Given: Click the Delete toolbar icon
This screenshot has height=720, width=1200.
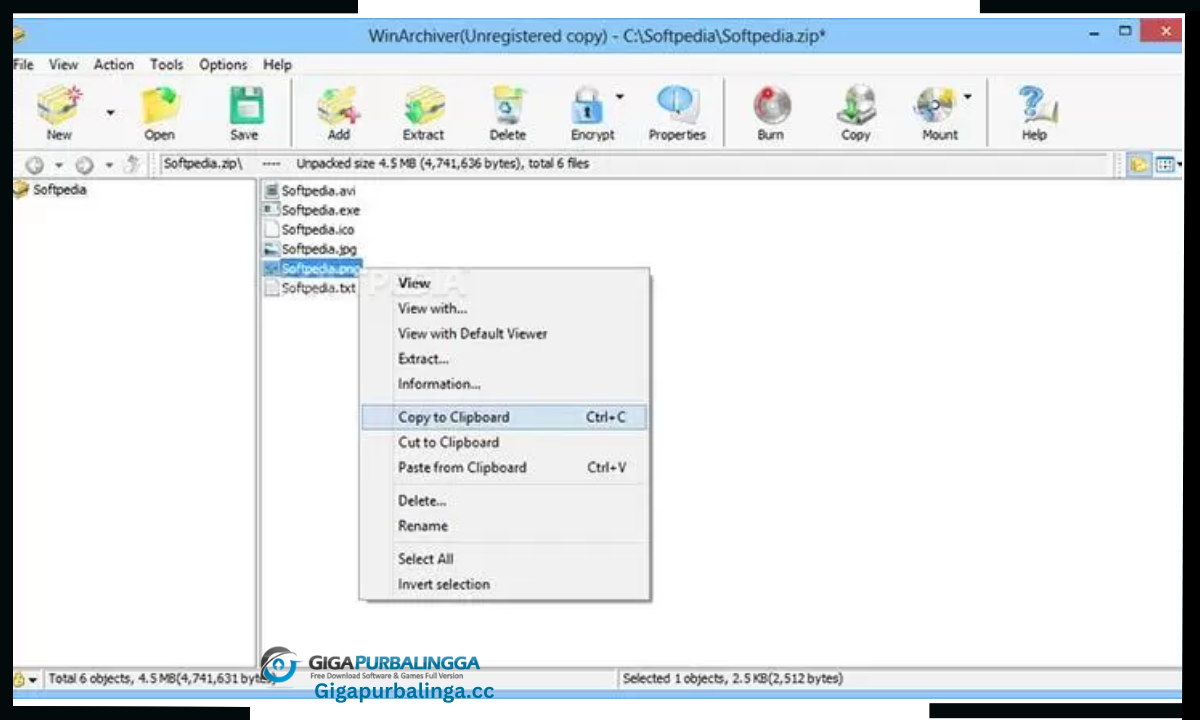Looking at the screenshot, I should point(508,106).
